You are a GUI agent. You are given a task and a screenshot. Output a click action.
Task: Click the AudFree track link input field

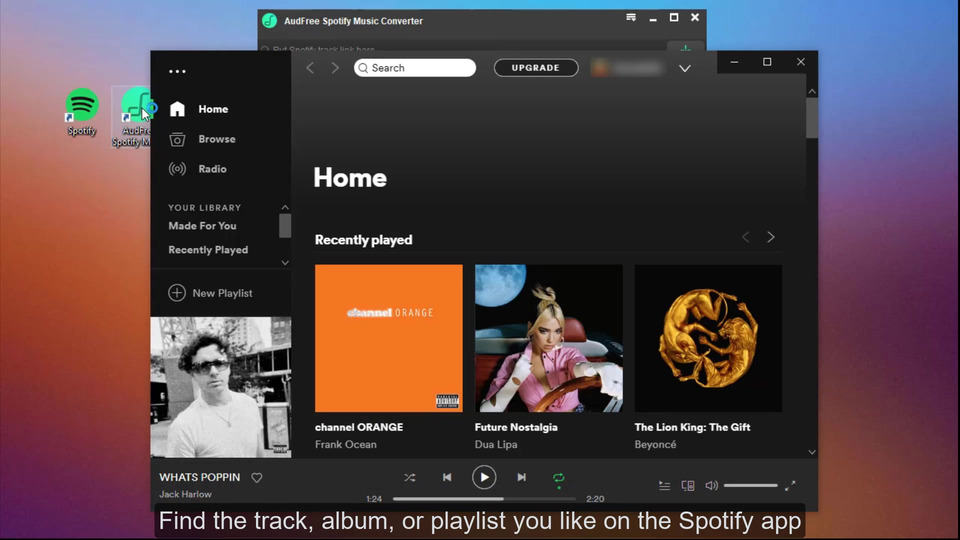coord(463,49)
